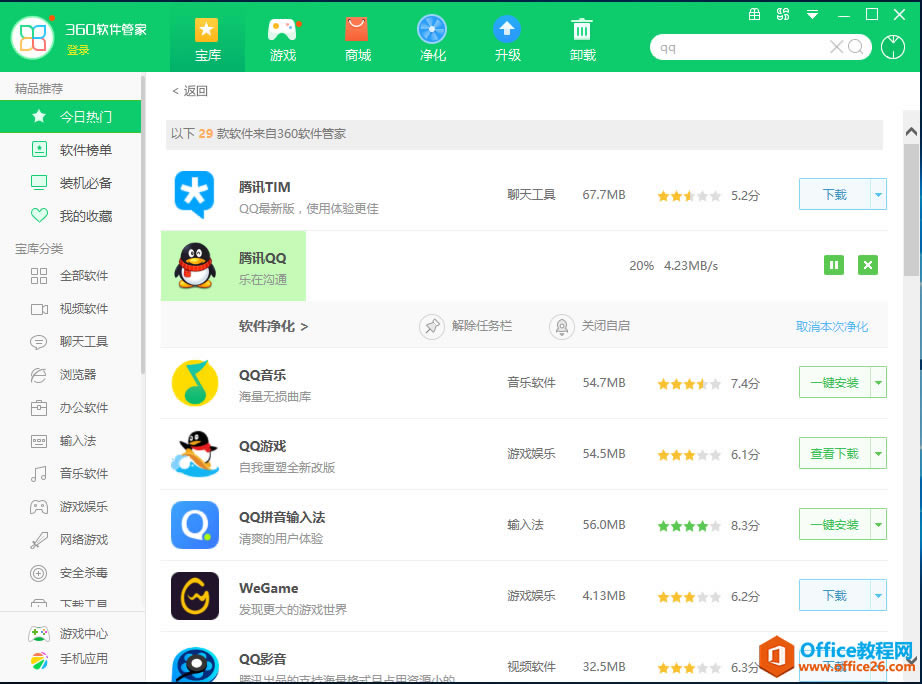Image resolution: width=922 pixels, height=684 pixels.
Task: Clear the search text with the X
Action: click(x=836, y=47)
